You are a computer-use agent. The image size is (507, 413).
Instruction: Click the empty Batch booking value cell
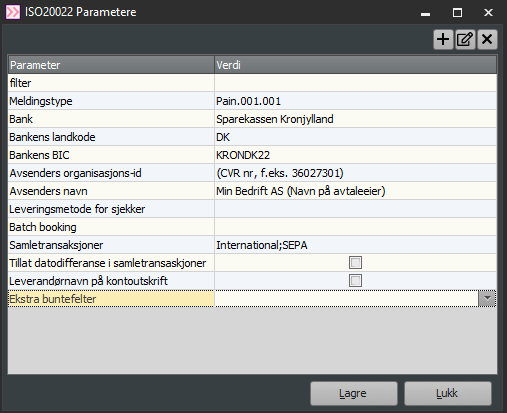pyautogui.click(x=355, y=227)
